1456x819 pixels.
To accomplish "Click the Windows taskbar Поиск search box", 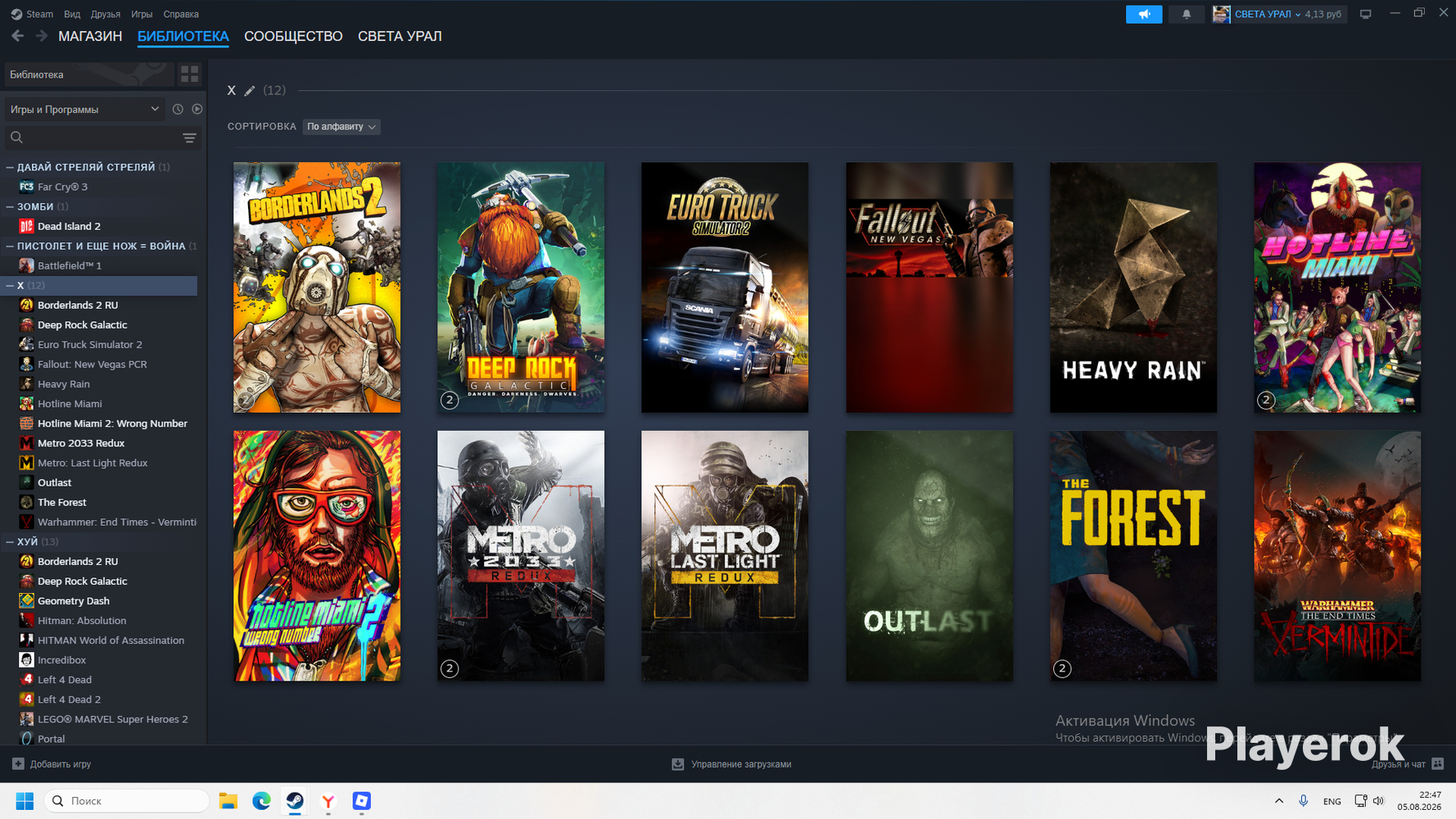I will click(127, 801).
